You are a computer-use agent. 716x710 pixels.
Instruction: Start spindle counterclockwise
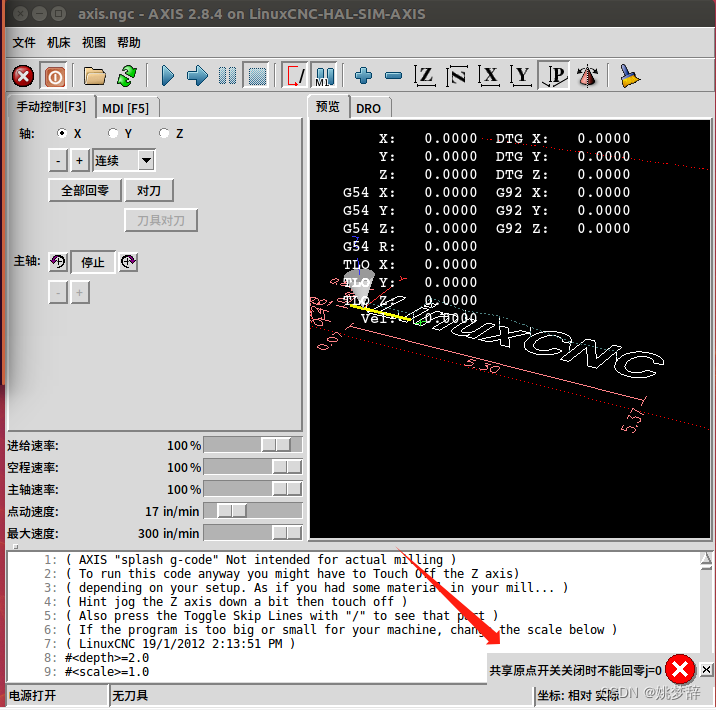click(x=58, y=262)
